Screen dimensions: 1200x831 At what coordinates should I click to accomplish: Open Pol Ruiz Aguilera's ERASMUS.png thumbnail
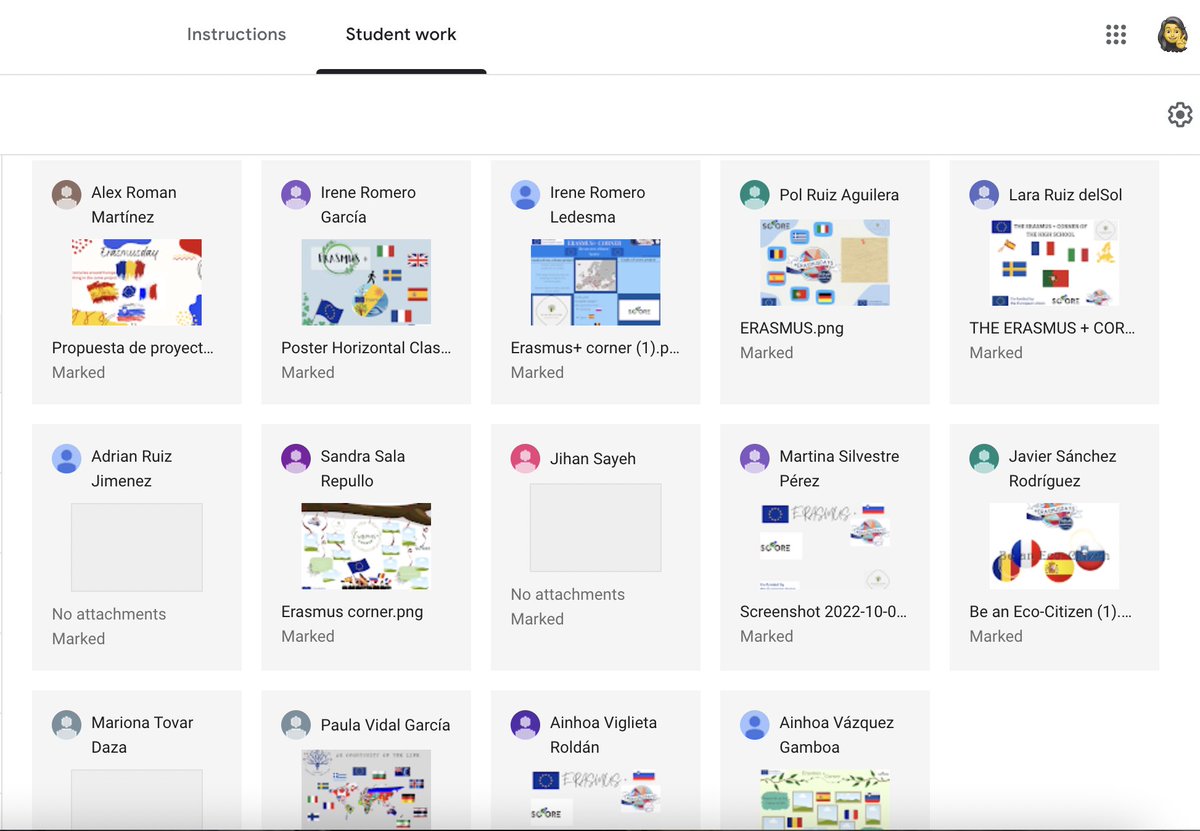825,263
